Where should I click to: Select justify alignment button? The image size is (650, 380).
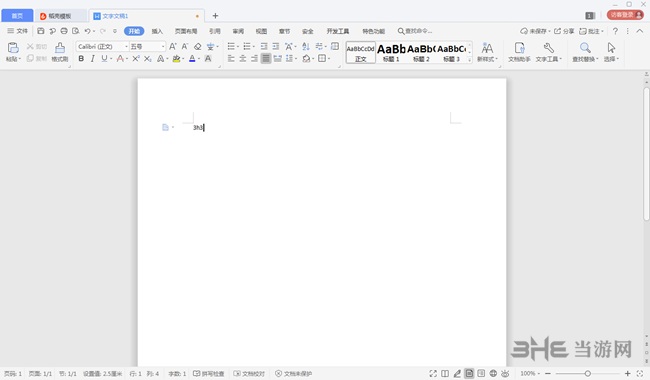point(266,58)
